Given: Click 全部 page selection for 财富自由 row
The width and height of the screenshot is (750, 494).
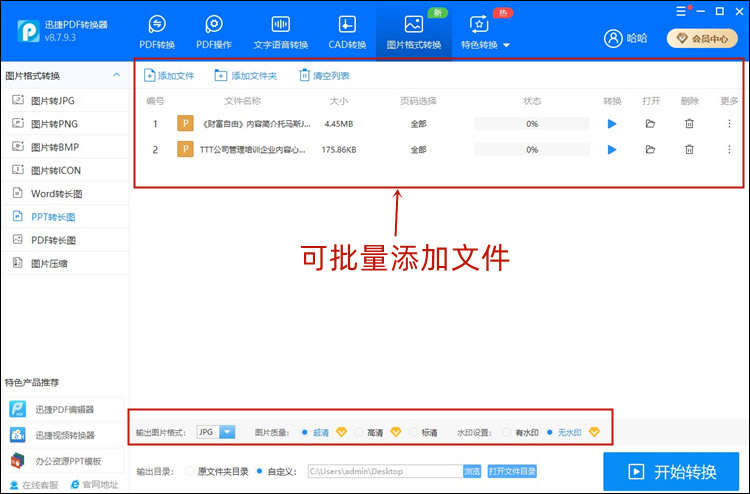Looking at the screenshot, I should (x=418, y=124).
